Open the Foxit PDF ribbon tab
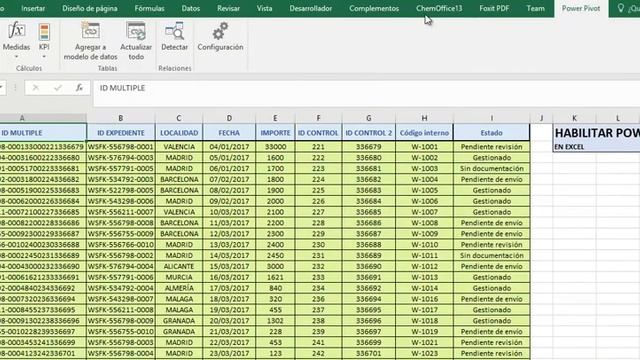The width and height of the screenshot is (640, 360). click(494, 8)
